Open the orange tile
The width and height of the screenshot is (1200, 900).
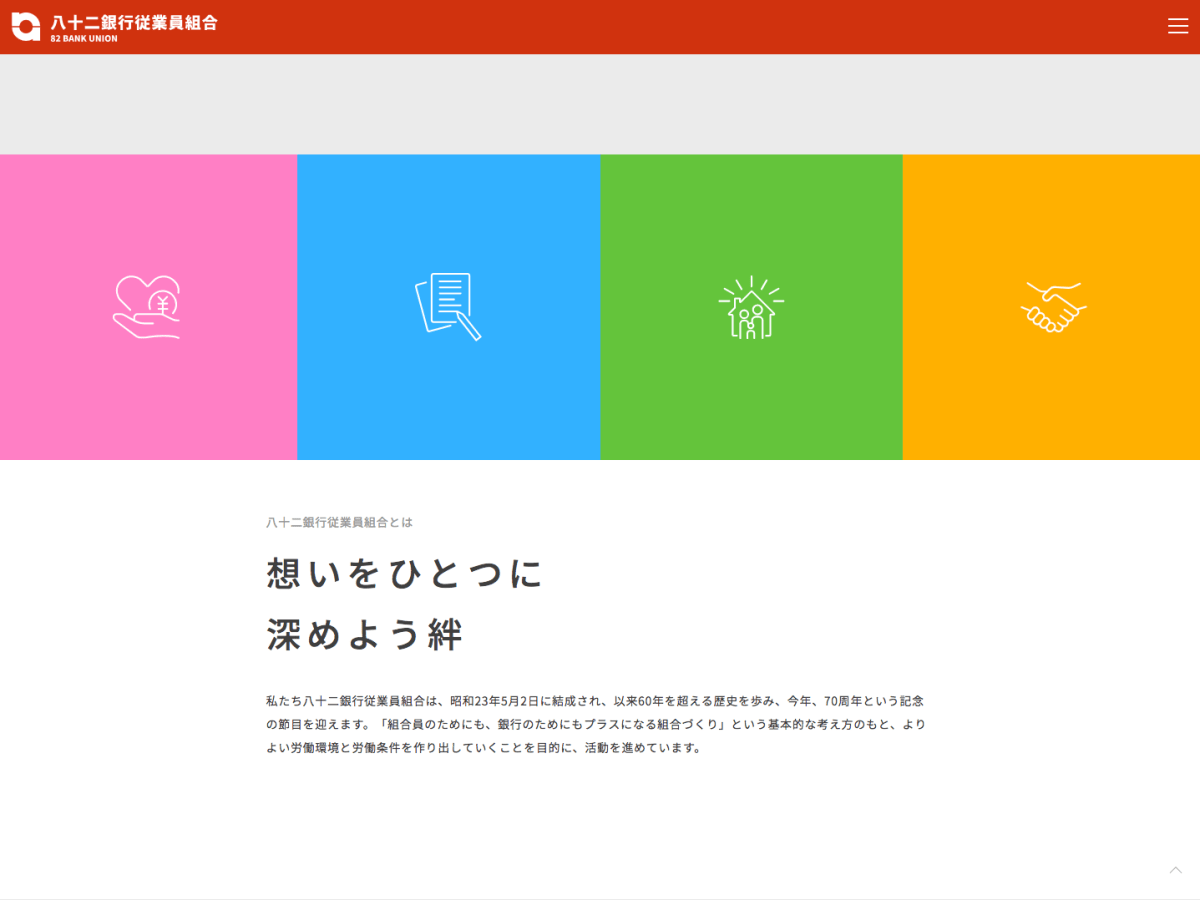[1051, 307]
